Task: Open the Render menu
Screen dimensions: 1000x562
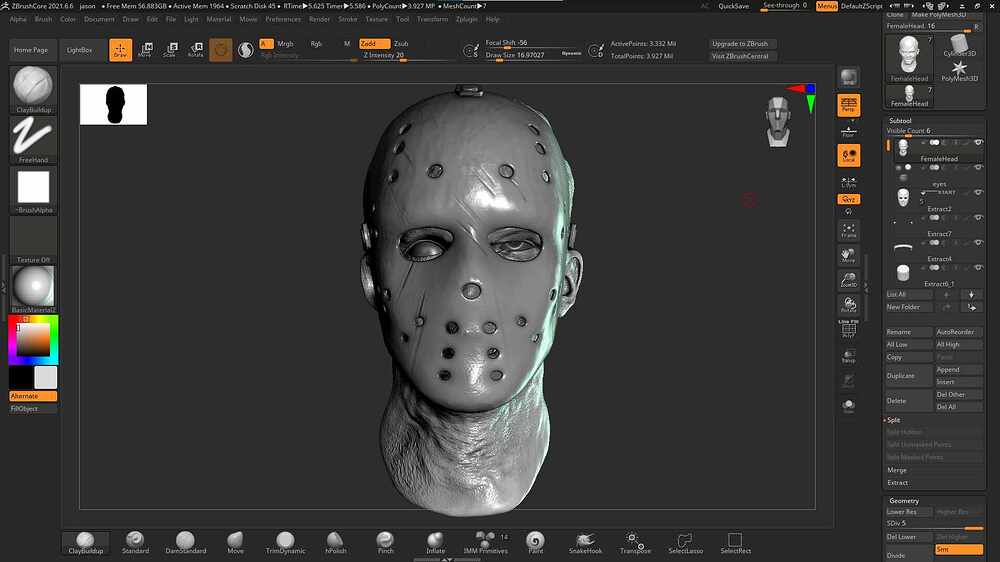Action: [x=320, y=19]
